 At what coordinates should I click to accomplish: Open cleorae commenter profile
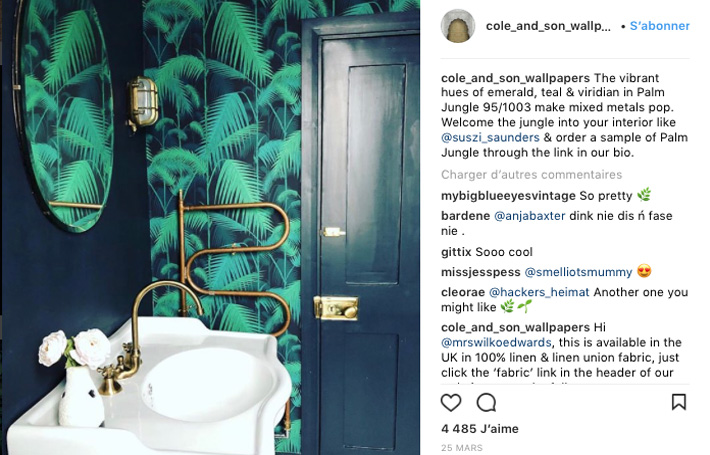point(463,292)
